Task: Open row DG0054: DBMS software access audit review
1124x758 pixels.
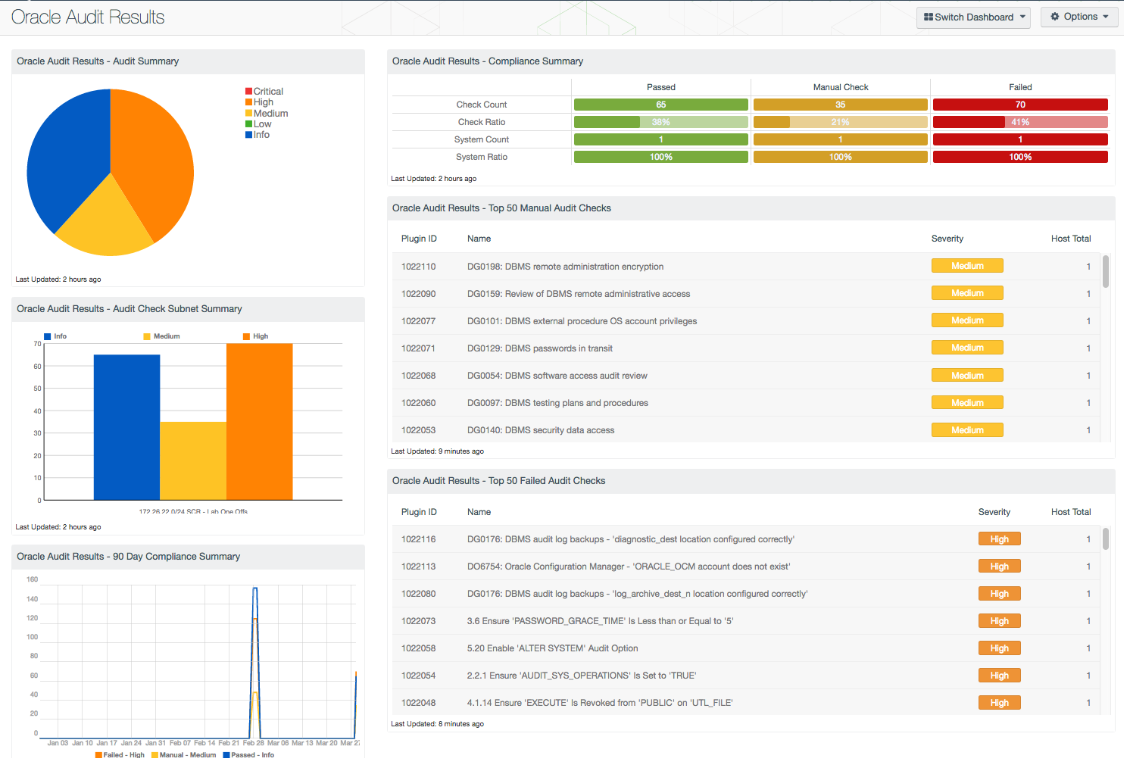Action: 747,375
